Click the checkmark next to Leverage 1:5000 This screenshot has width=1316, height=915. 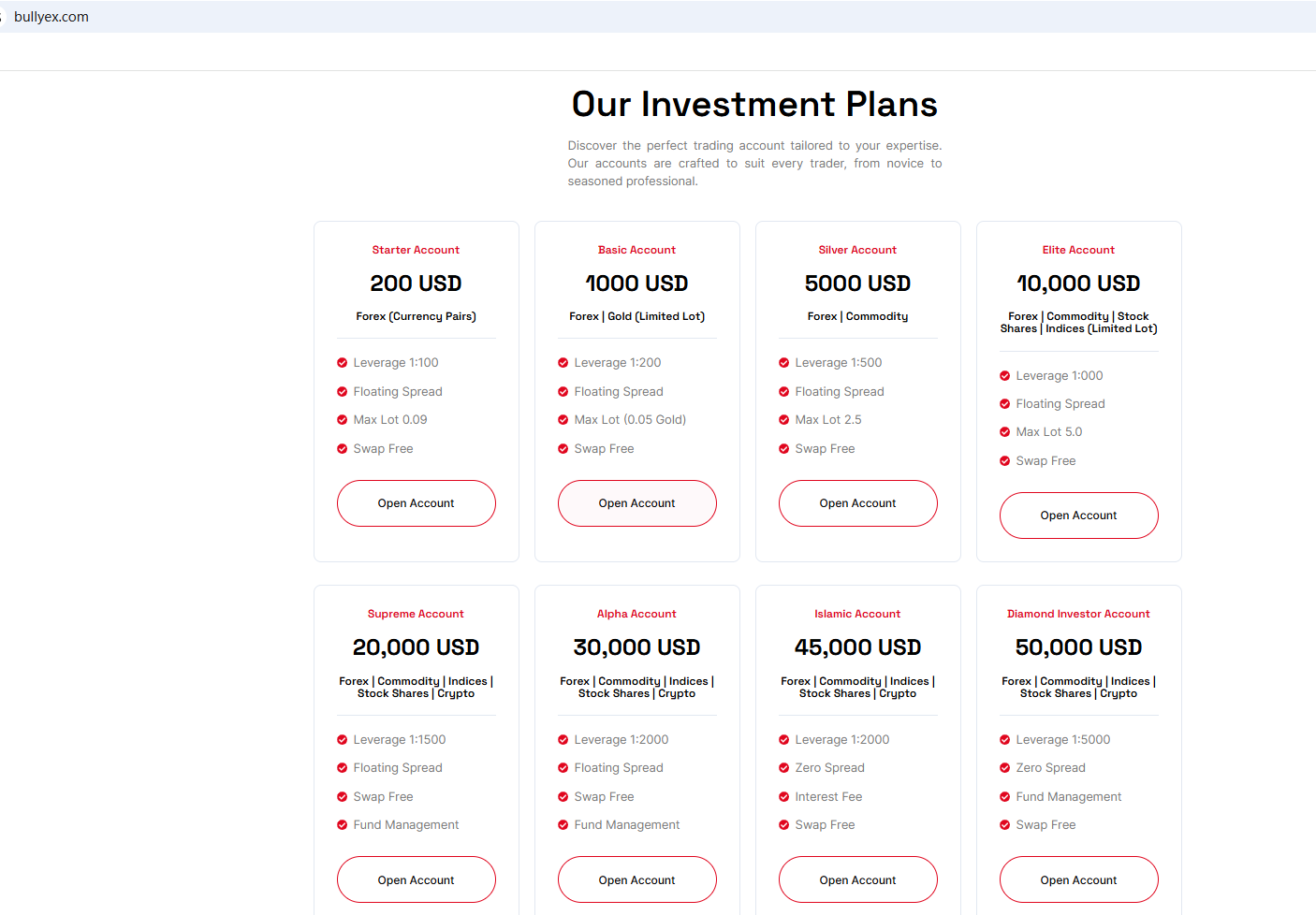point(1005,740)
